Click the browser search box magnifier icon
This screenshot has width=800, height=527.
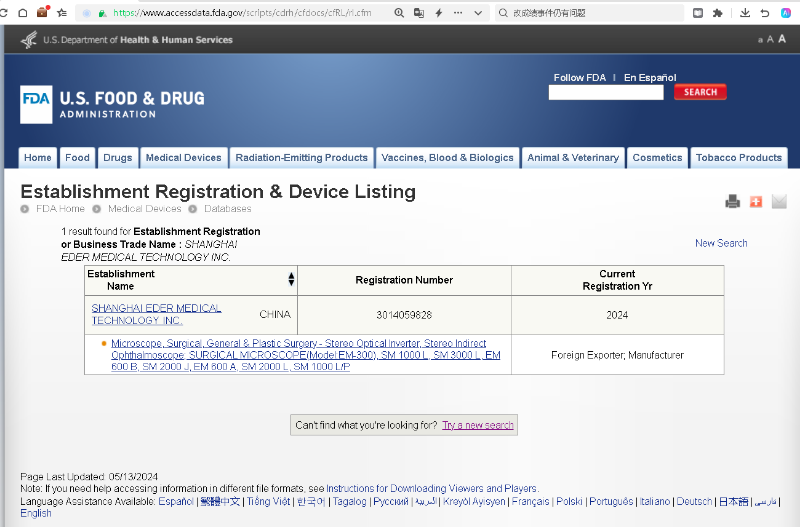pyautogui.click(x=503, y=13)
